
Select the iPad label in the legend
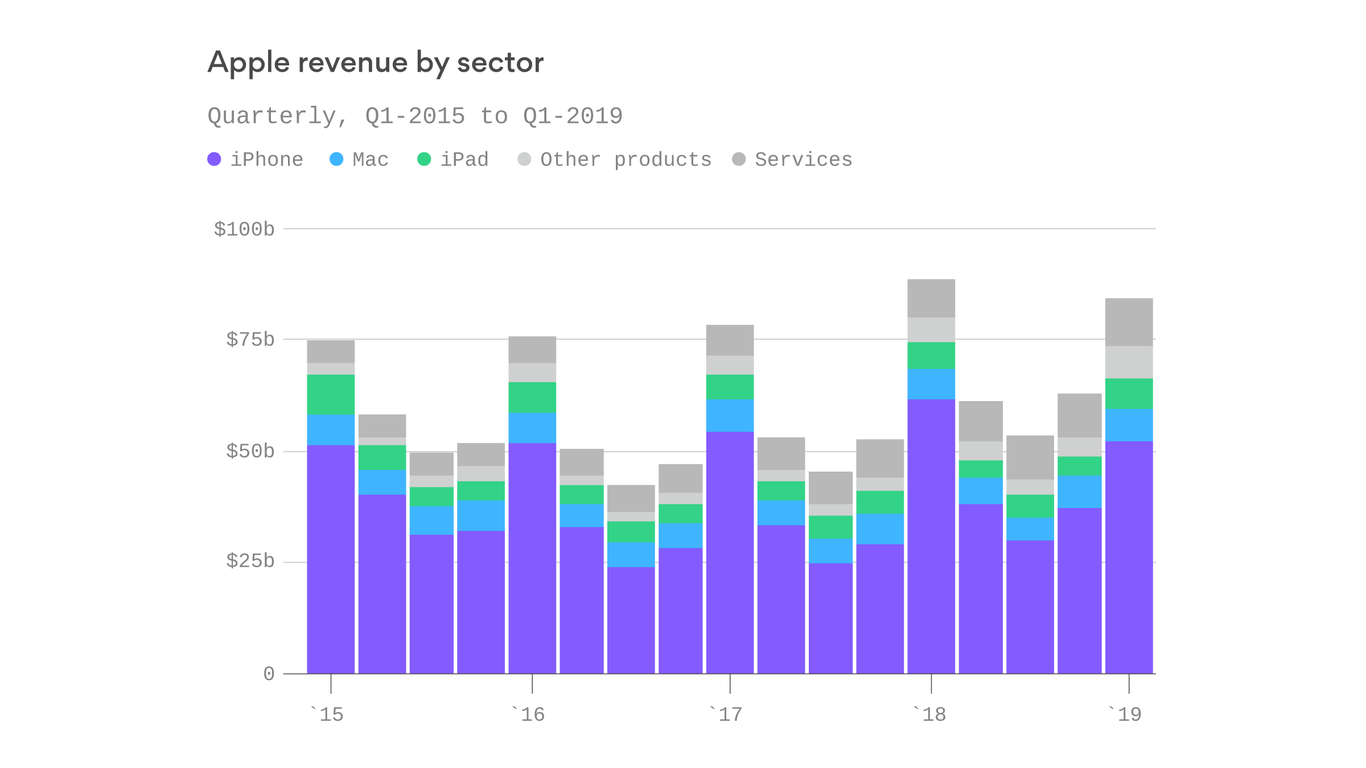click(x=465, y=159)
